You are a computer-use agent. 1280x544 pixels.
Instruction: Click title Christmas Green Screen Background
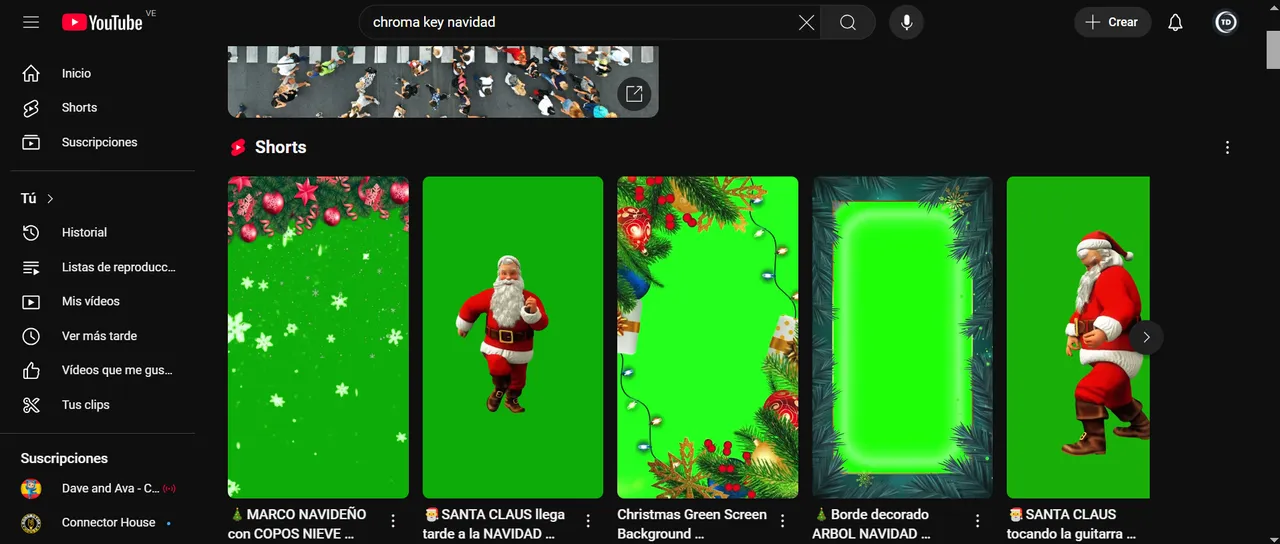[x=692, y=524]
